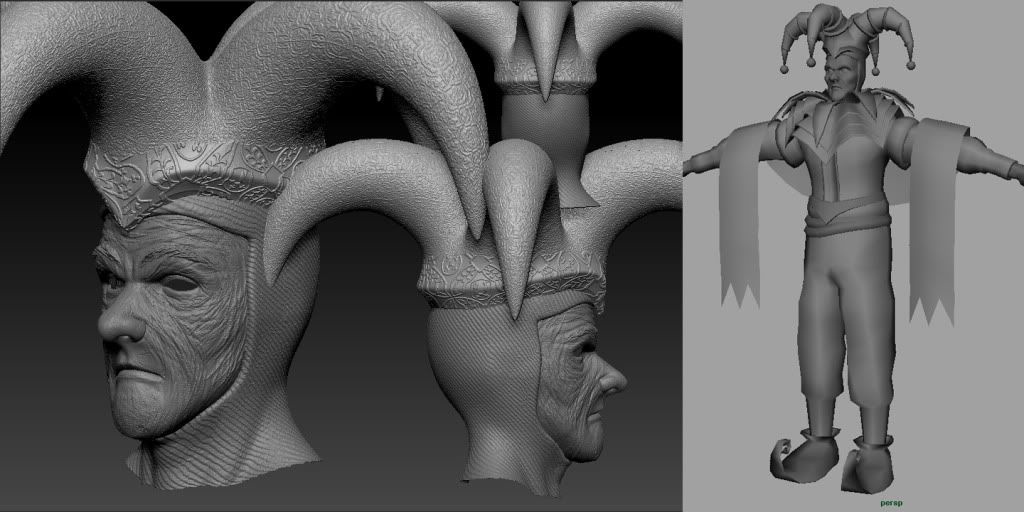
Task: Click the green "persp" camera label
Action: pyautogui.click(x=890, y=503)
